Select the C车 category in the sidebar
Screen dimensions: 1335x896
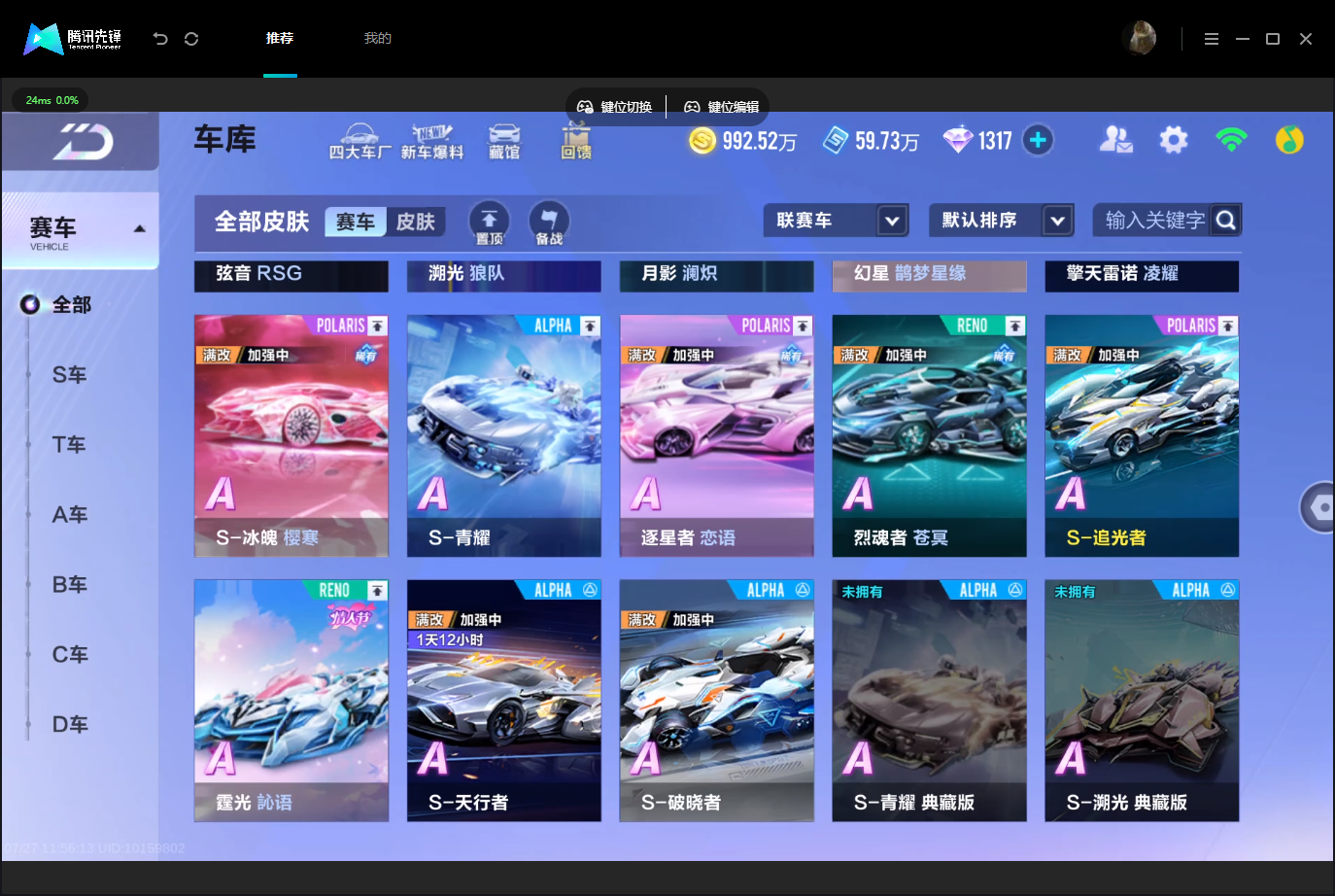[x=70, y=655]
